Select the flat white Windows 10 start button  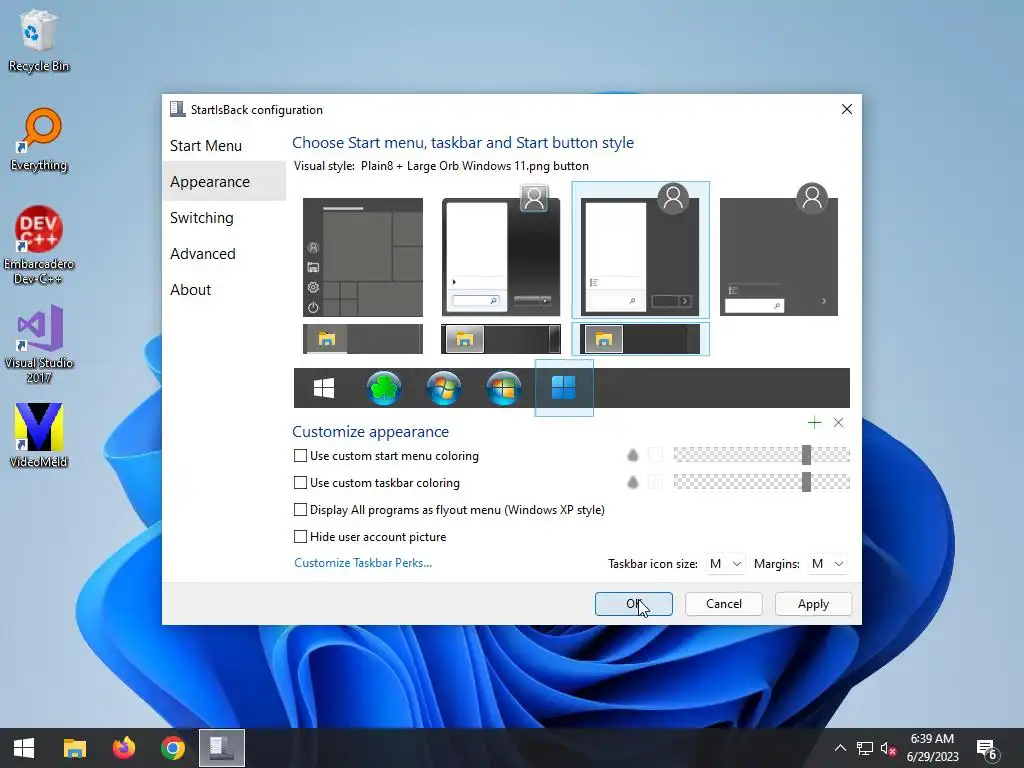tap(324, 388)
